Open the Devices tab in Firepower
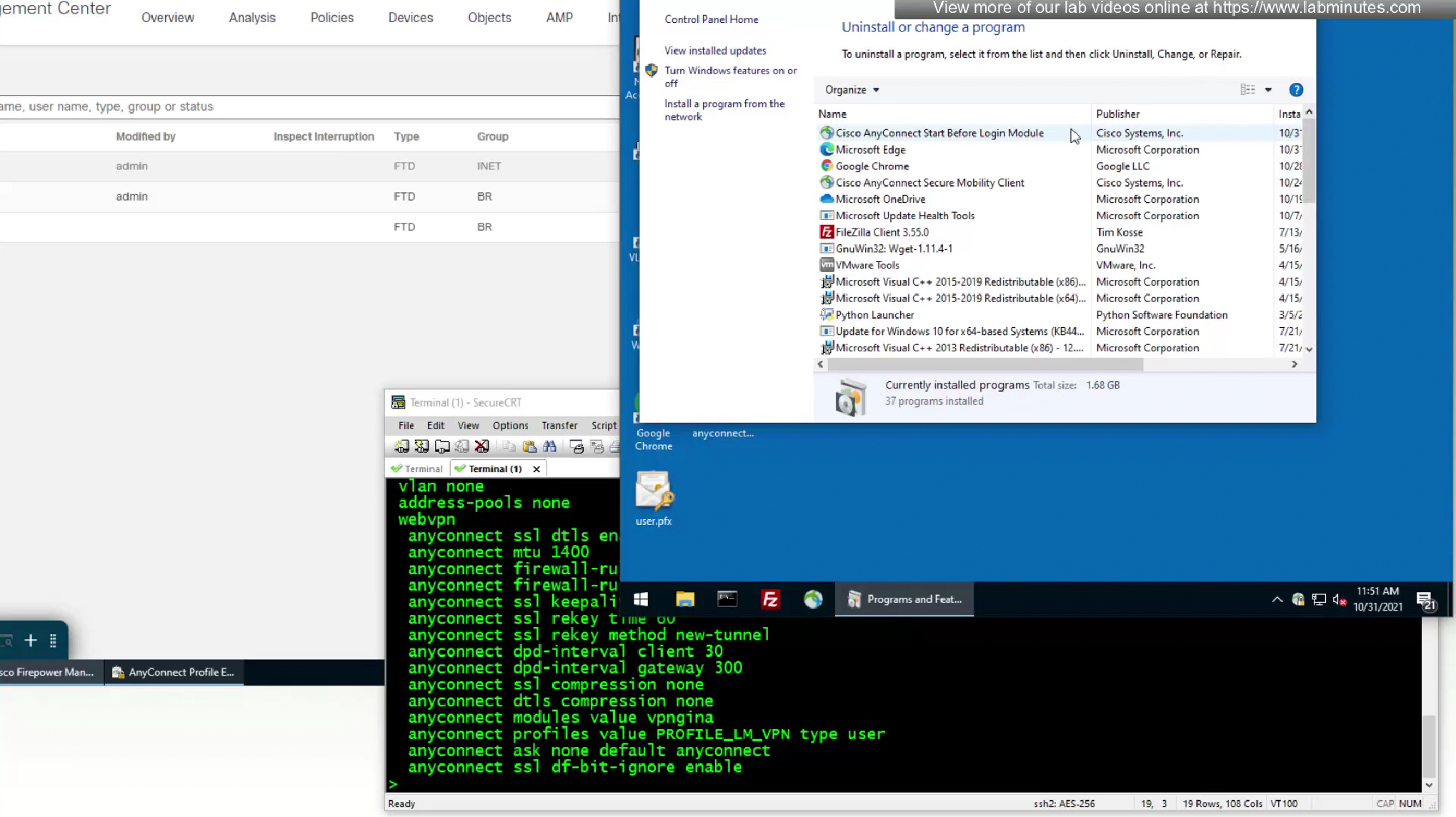Viewport: 1456px width, 817px height. tap(410, 18)
